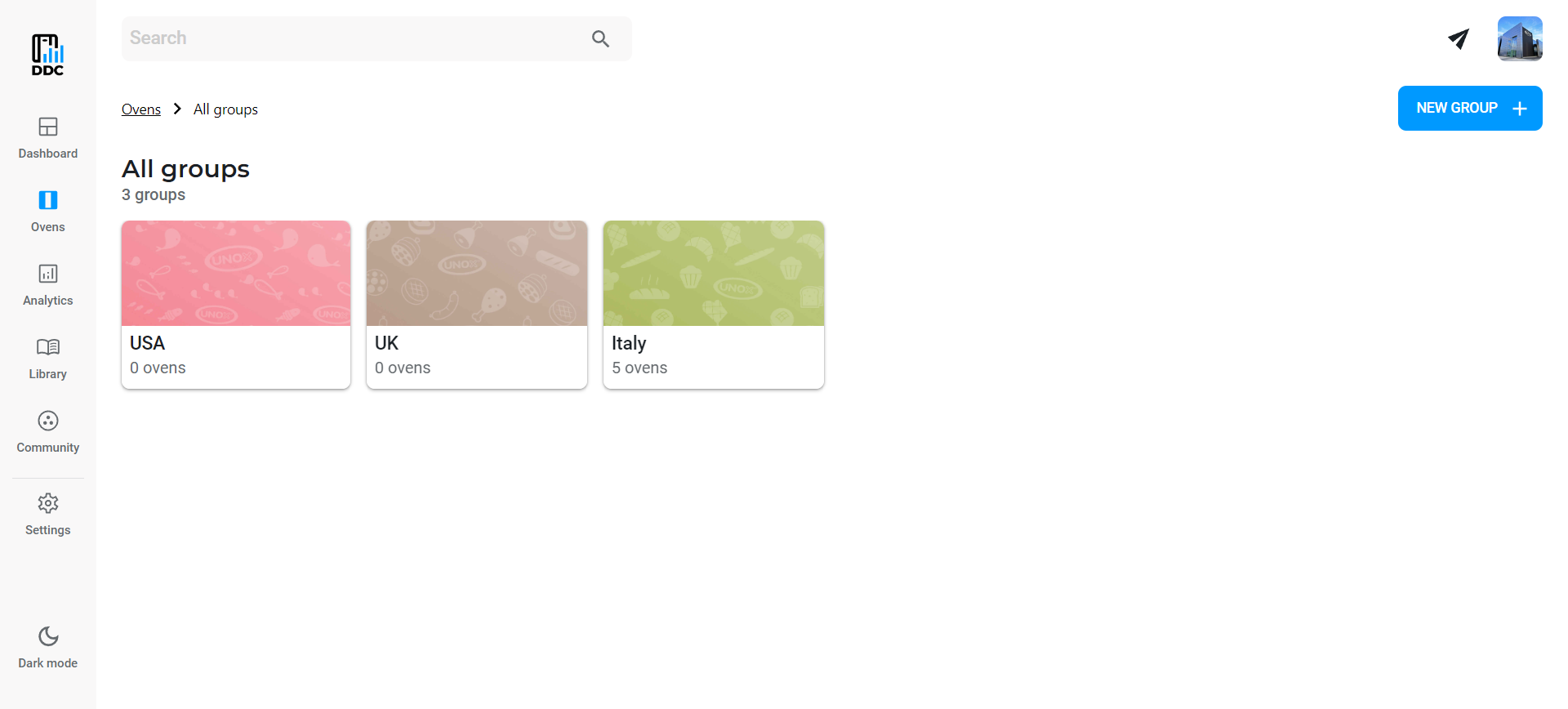Viewport: 1568px width, 709px height.
Task: Open the USA group card
Action: click(235, 305)
